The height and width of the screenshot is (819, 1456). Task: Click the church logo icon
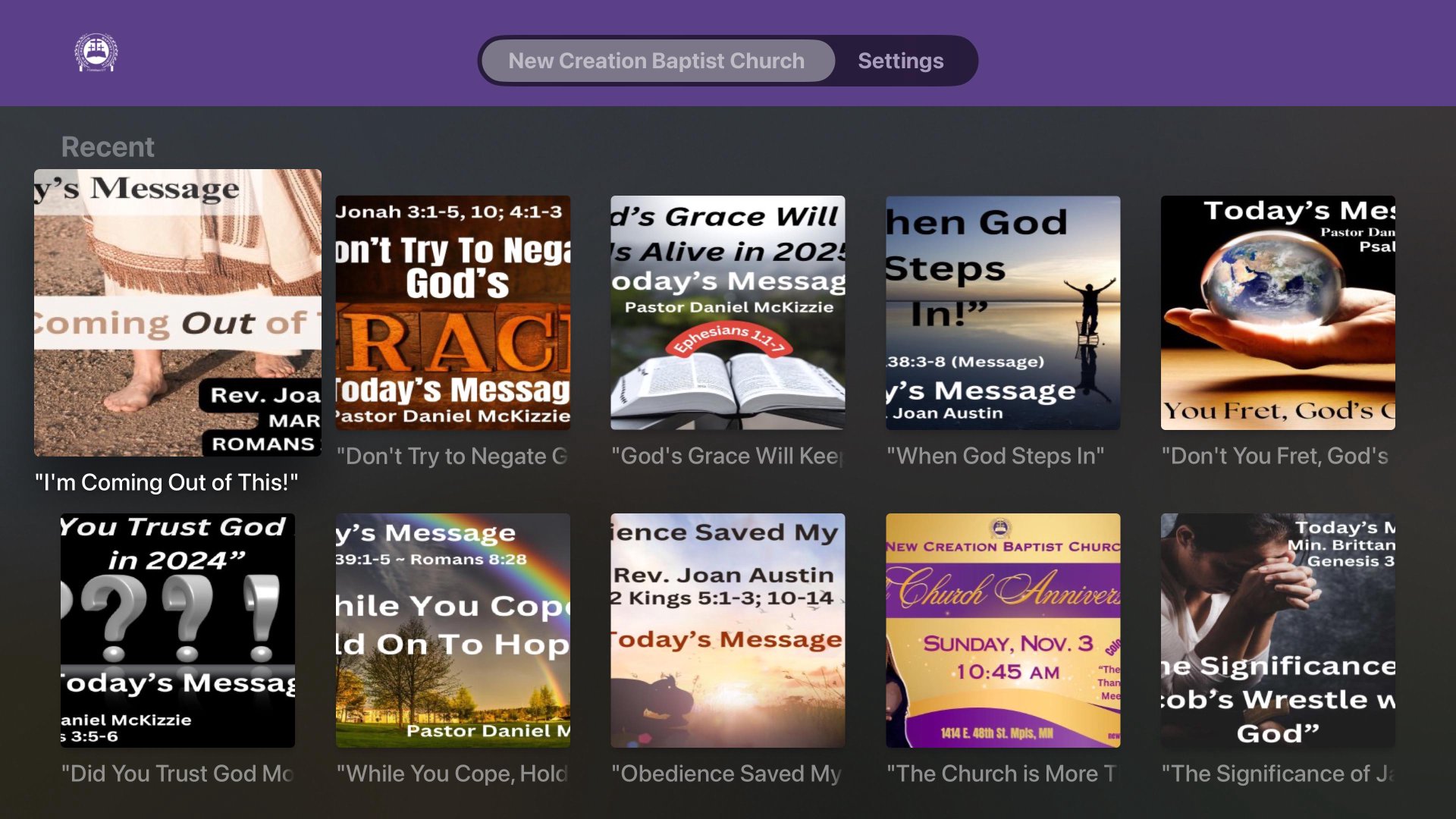click(96, 53)
